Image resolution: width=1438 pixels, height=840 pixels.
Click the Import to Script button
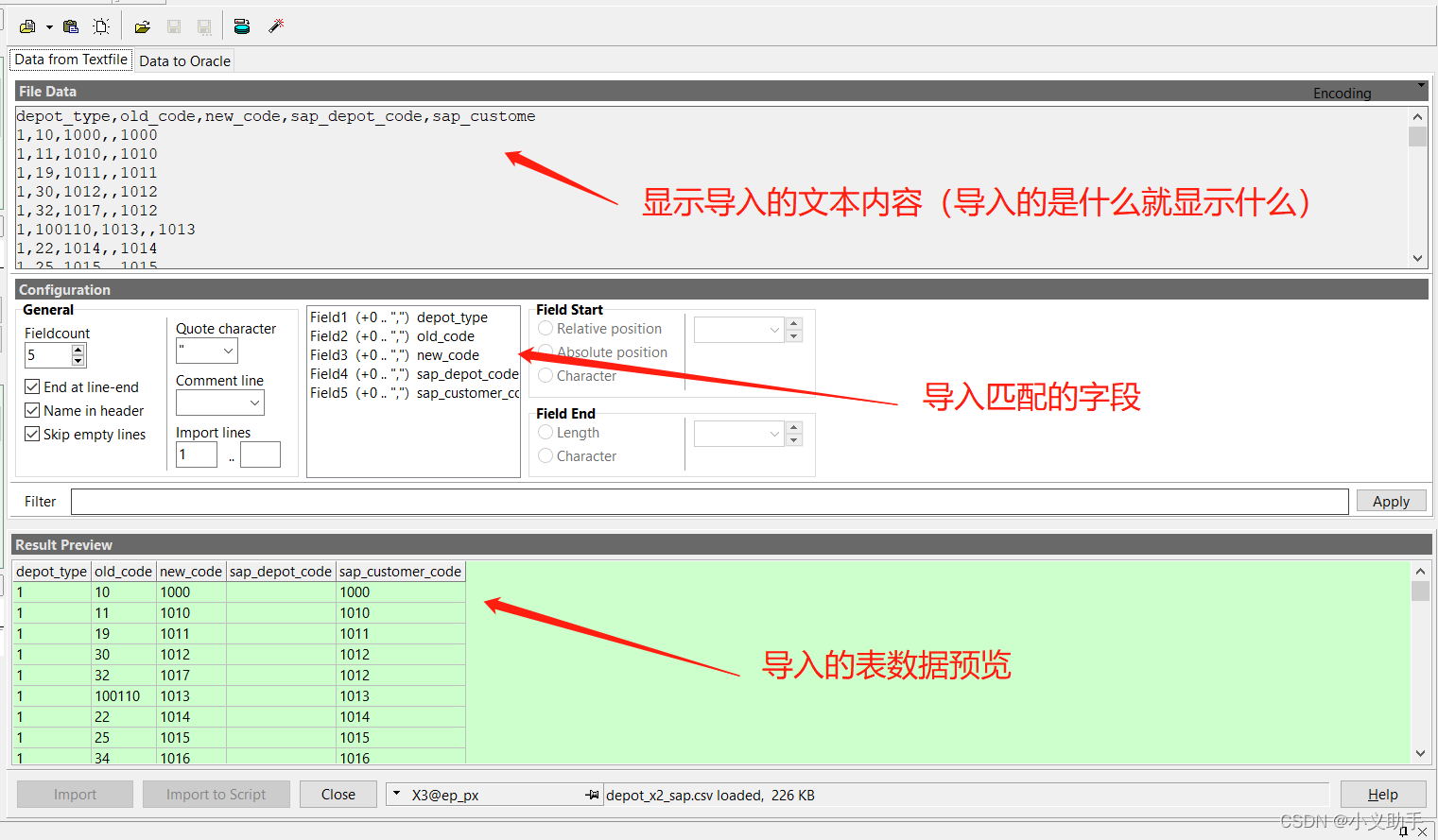pyautogui.click(x=217, y=795)
